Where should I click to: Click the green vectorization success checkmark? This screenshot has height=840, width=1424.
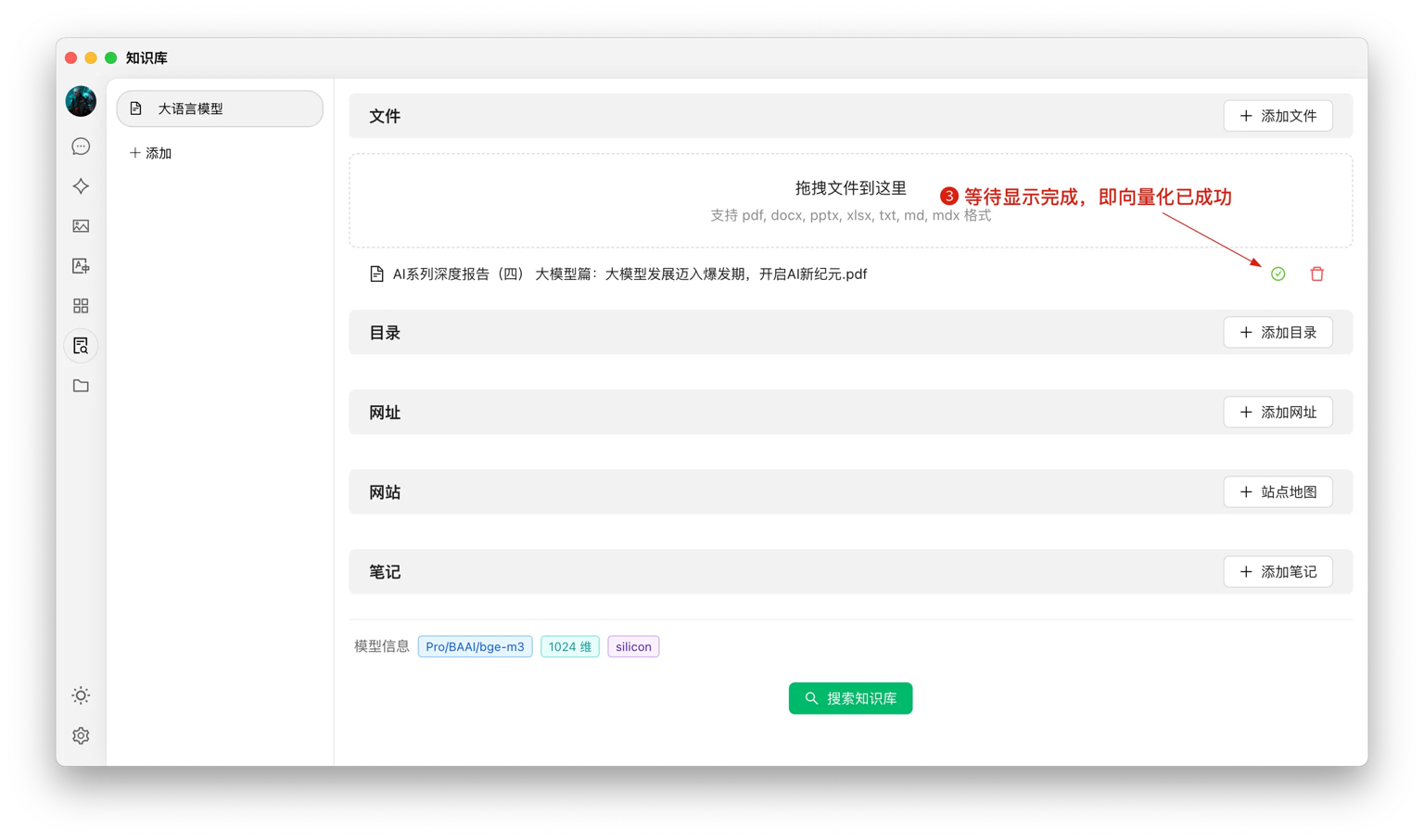[x=1278, y=274]
